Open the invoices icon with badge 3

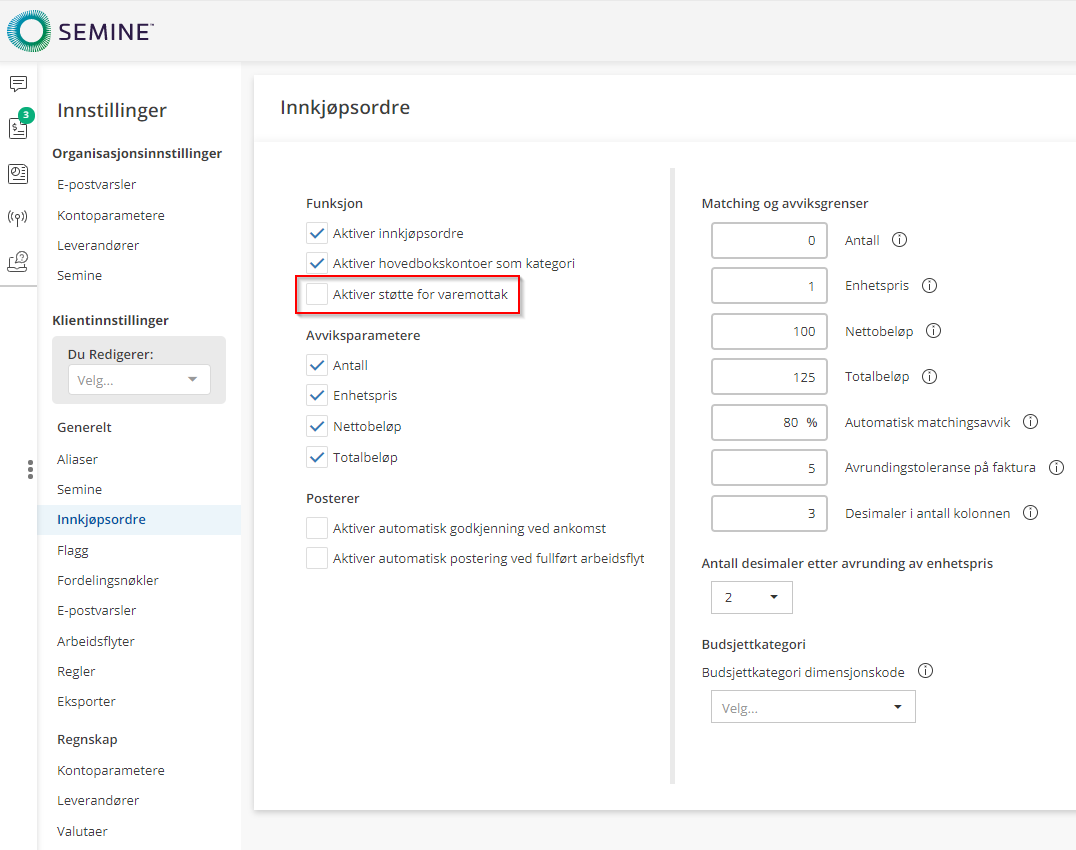click(18, 128)
